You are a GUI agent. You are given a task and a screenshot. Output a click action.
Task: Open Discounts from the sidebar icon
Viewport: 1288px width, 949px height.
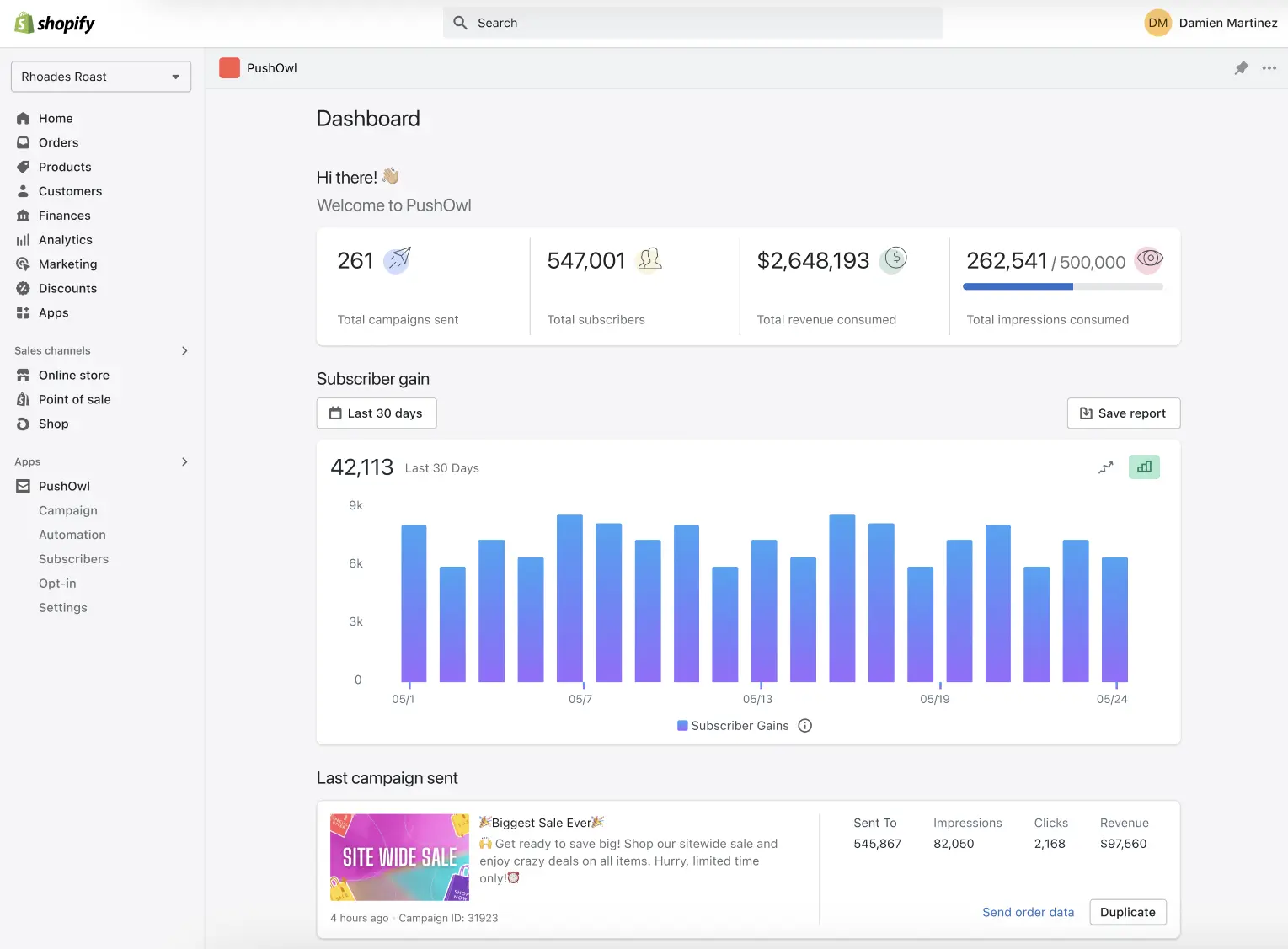(23, 288)
